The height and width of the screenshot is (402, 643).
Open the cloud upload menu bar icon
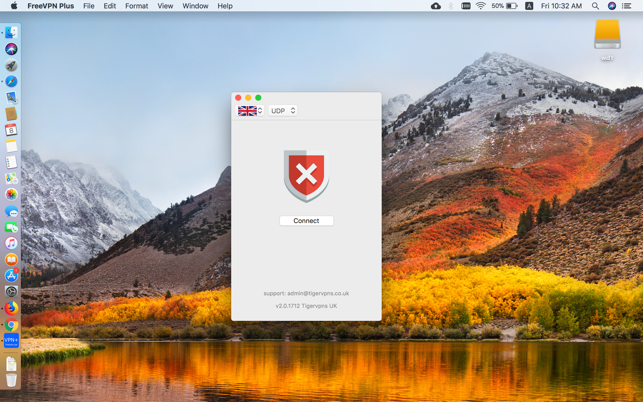(x=435, y=6)
